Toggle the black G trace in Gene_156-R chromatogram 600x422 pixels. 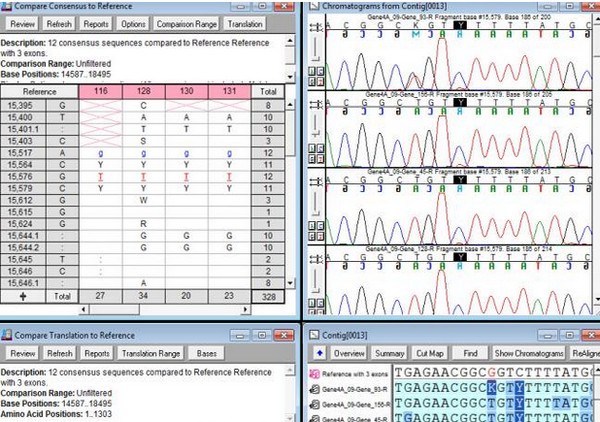(x=312, y=158)
